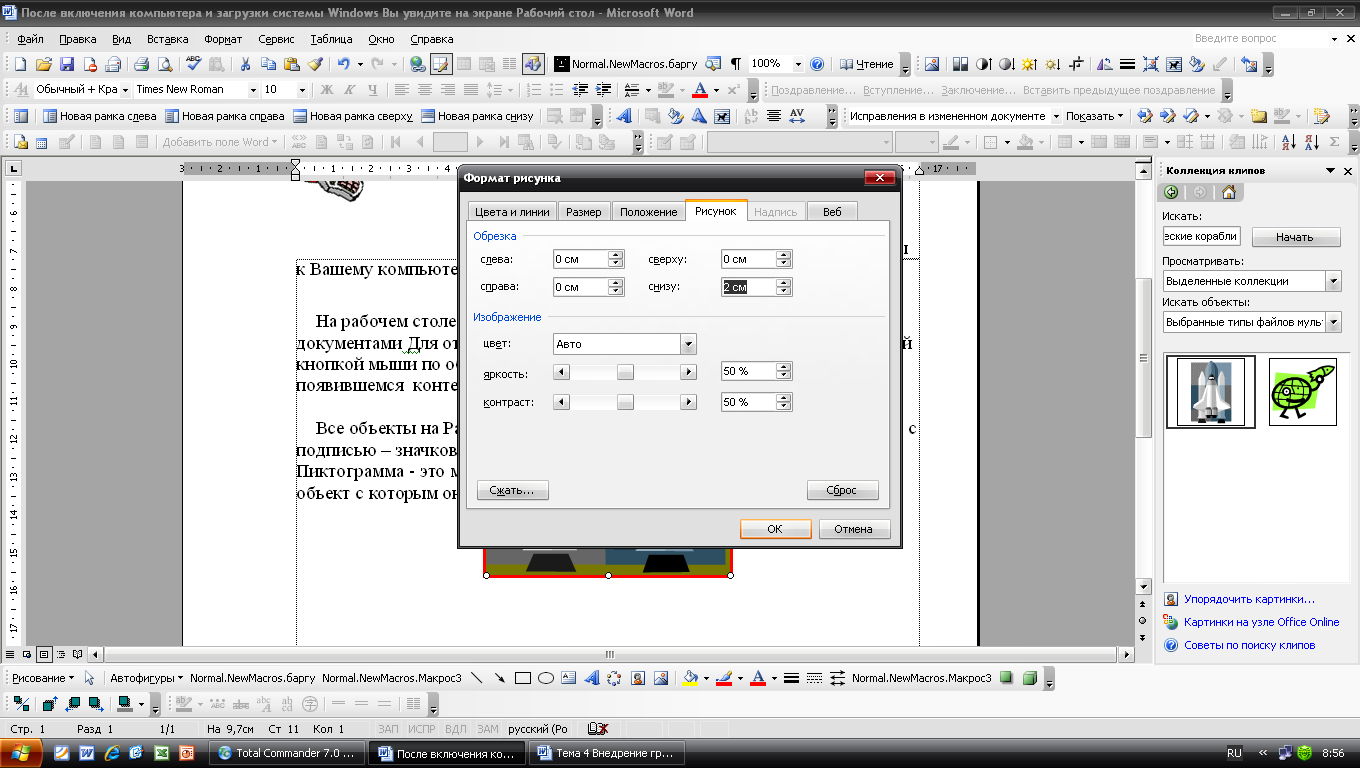Screen dimensions: 1360x768
Task: Adjust the 'контраст' contrast slider thumb
Action: pyautogui.click(x=625, y=402)
